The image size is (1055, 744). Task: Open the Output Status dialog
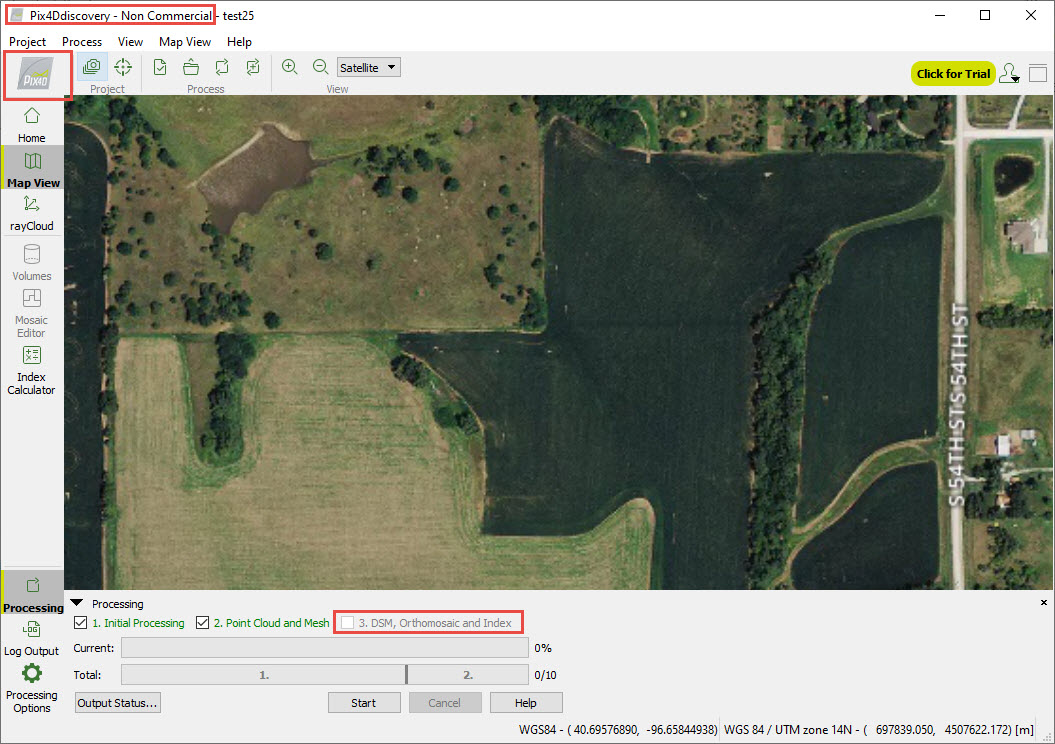point(117,703)
